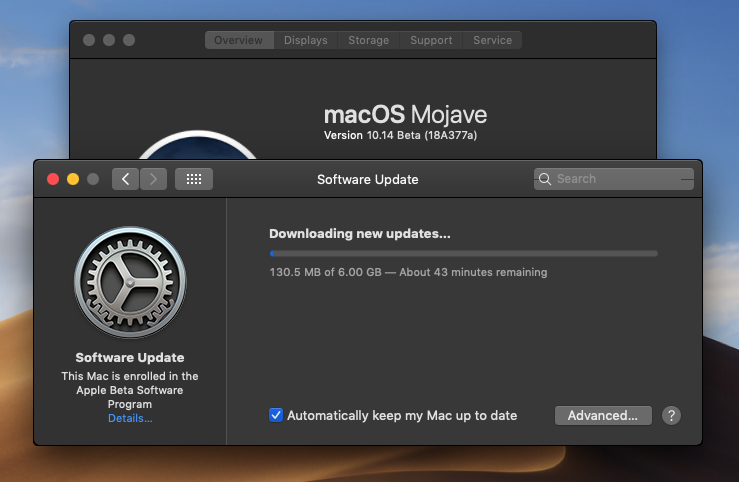Click the Version 10.14 Beta (18A377a) text
Image resolution: width=739 pixels, height=482 pixels.
point(400,136)
